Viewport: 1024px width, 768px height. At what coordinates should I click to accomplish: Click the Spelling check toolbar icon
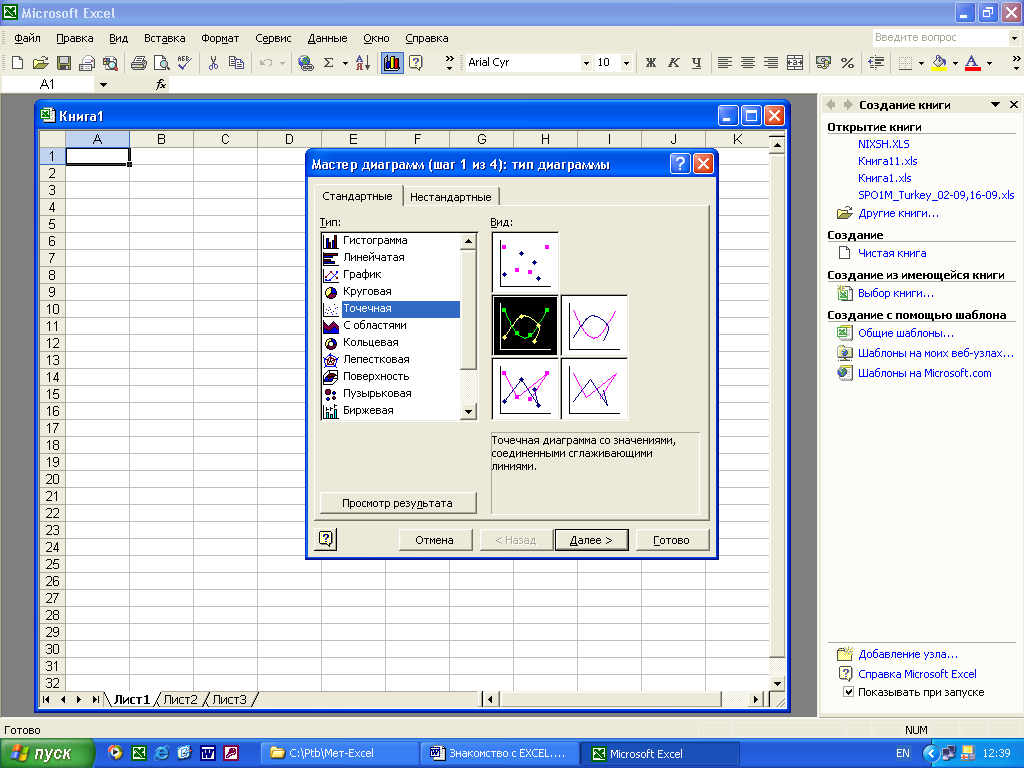coord(184,63)
